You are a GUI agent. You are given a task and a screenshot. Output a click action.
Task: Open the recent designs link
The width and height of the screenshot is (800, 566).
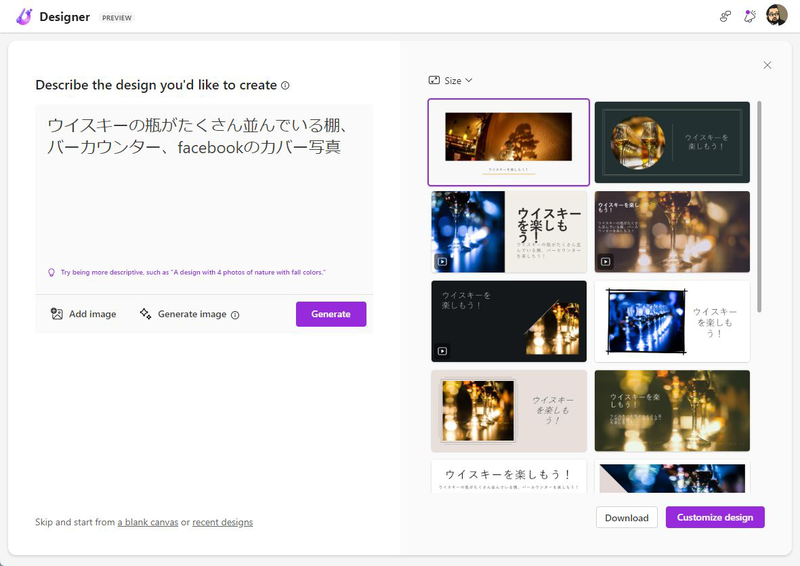pyautogui.click(x=222, y=522)
